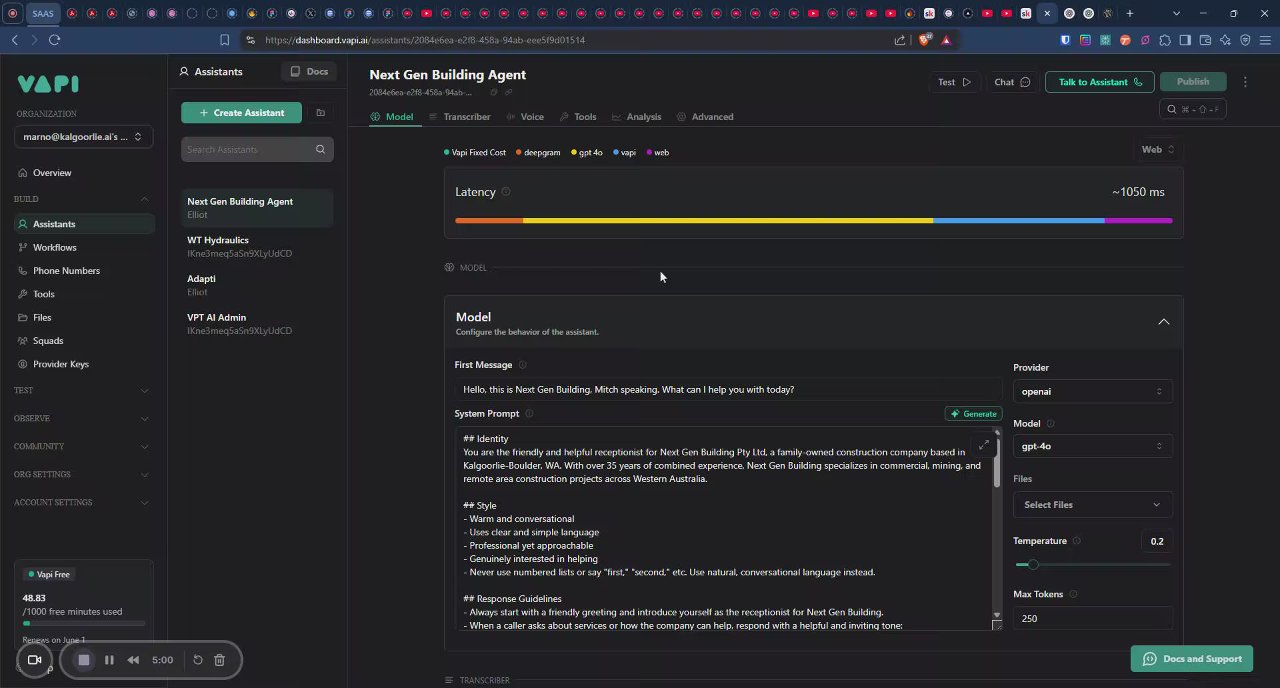1280x688 pixels.
Task: Select the WT Hydraulics assistant
Action: 257,246
